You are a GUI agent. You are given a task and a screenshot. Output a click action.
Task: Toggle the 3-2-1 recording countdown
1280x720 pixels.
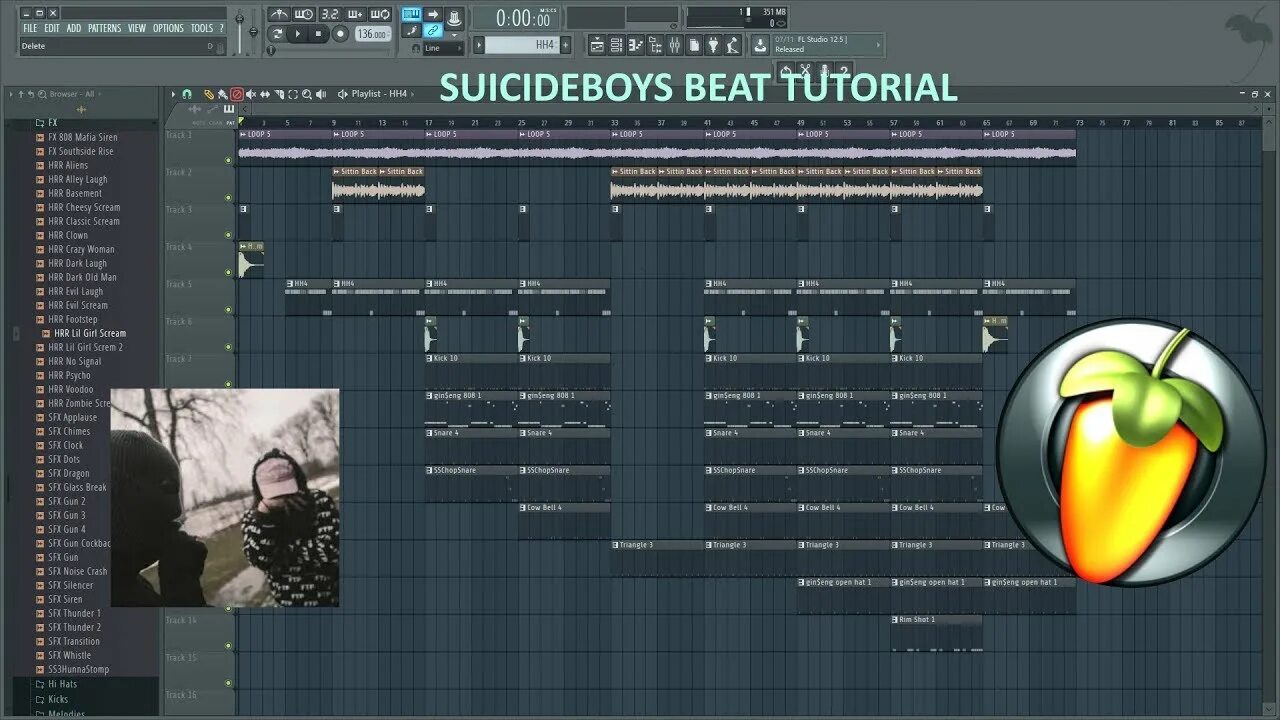(x=330, y=14)
